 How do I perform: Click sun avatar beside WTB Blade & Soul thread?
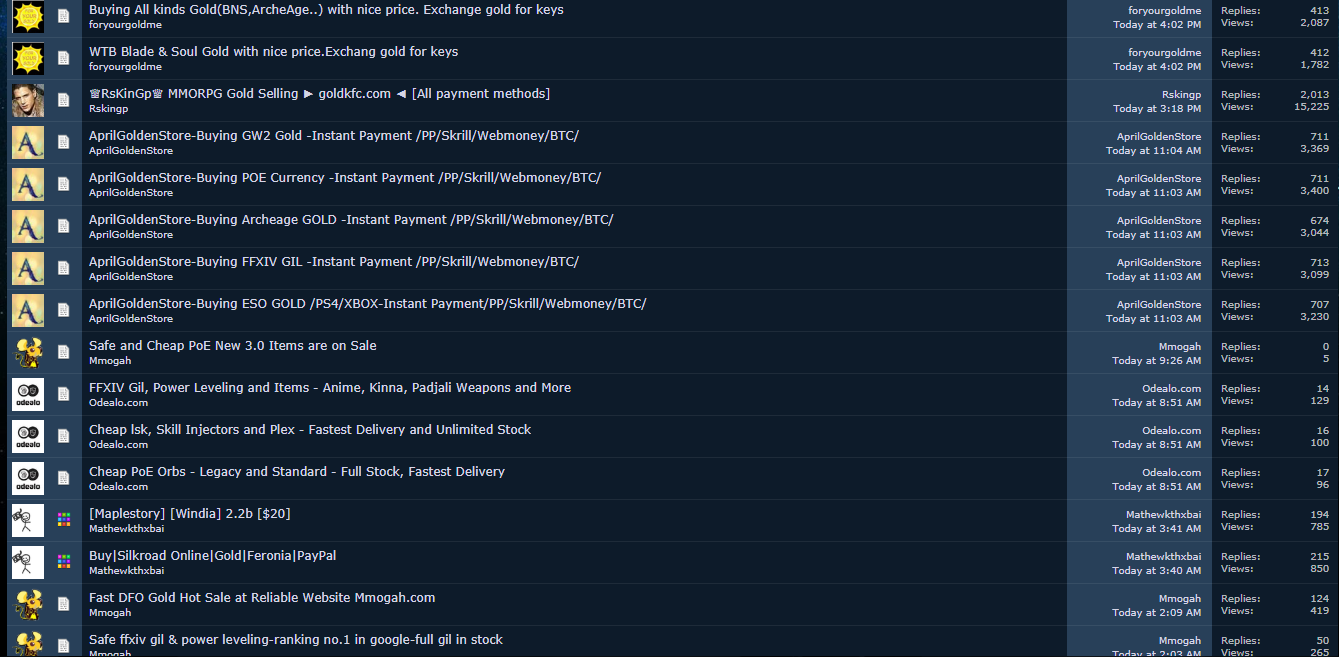[x=28, y=59]
